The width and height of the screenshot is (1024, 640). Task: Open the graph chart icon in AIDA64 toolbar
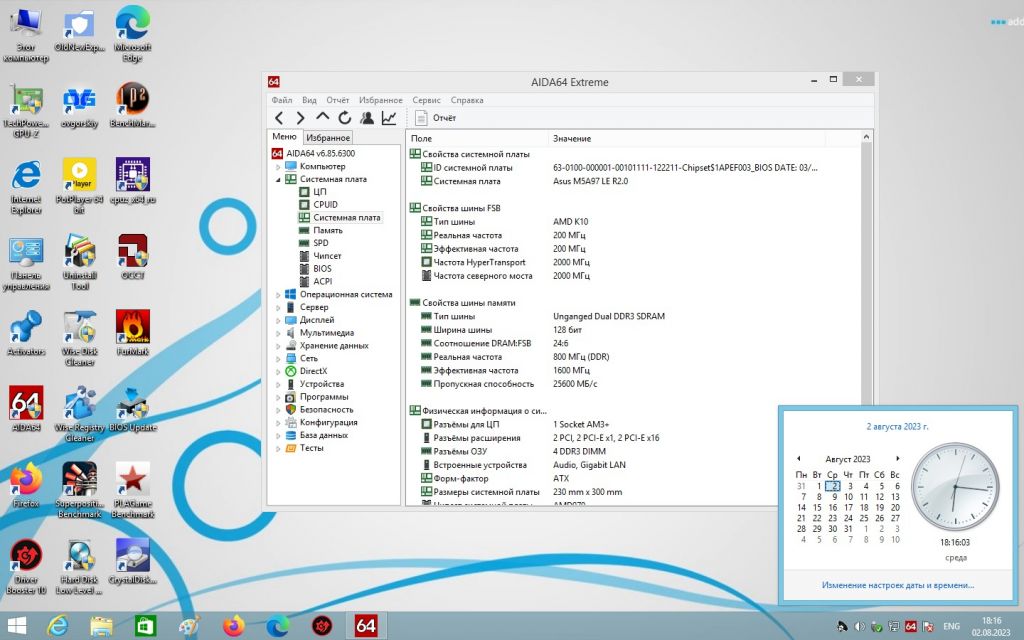pyautogui.click(x=389, y=118)
